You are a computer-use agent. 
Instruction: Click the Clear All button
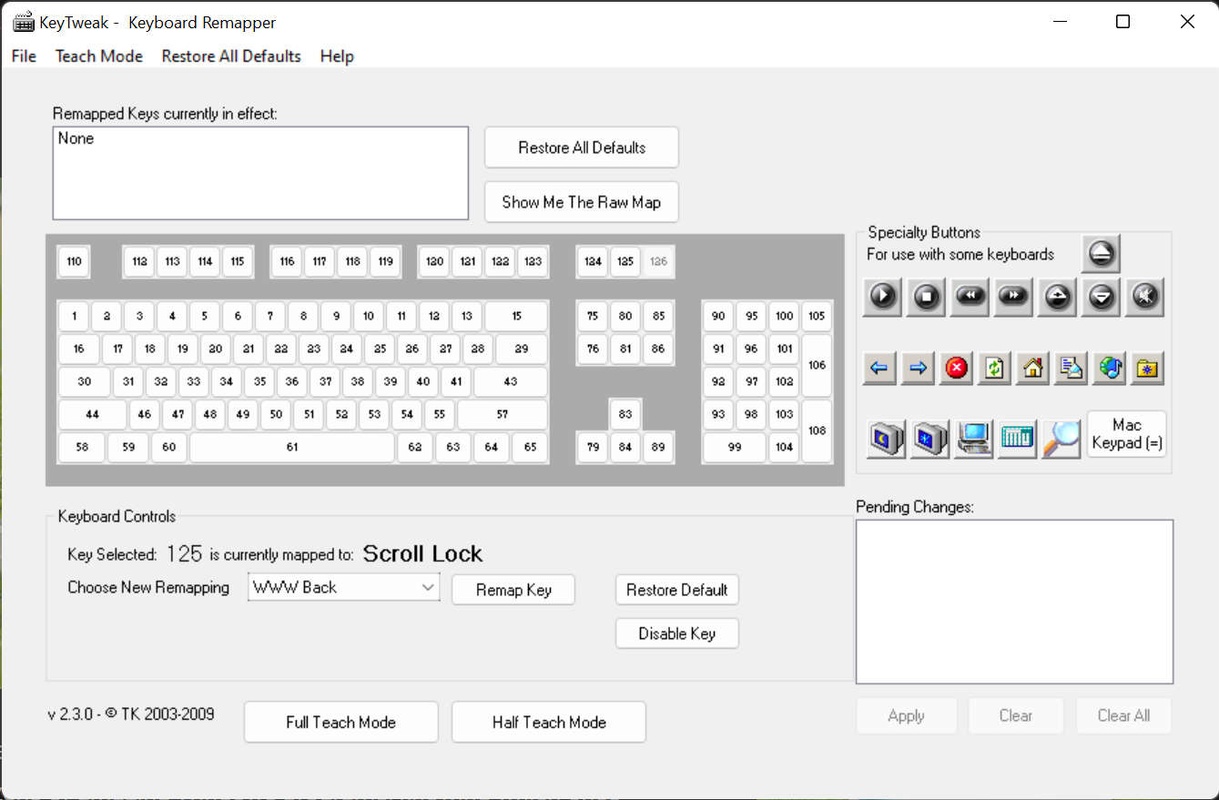1123,716
